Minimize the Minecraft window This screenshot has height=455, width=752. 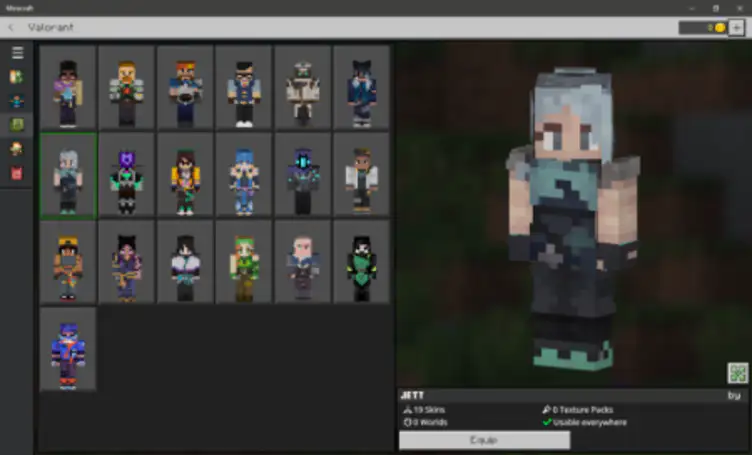point(692,8)
